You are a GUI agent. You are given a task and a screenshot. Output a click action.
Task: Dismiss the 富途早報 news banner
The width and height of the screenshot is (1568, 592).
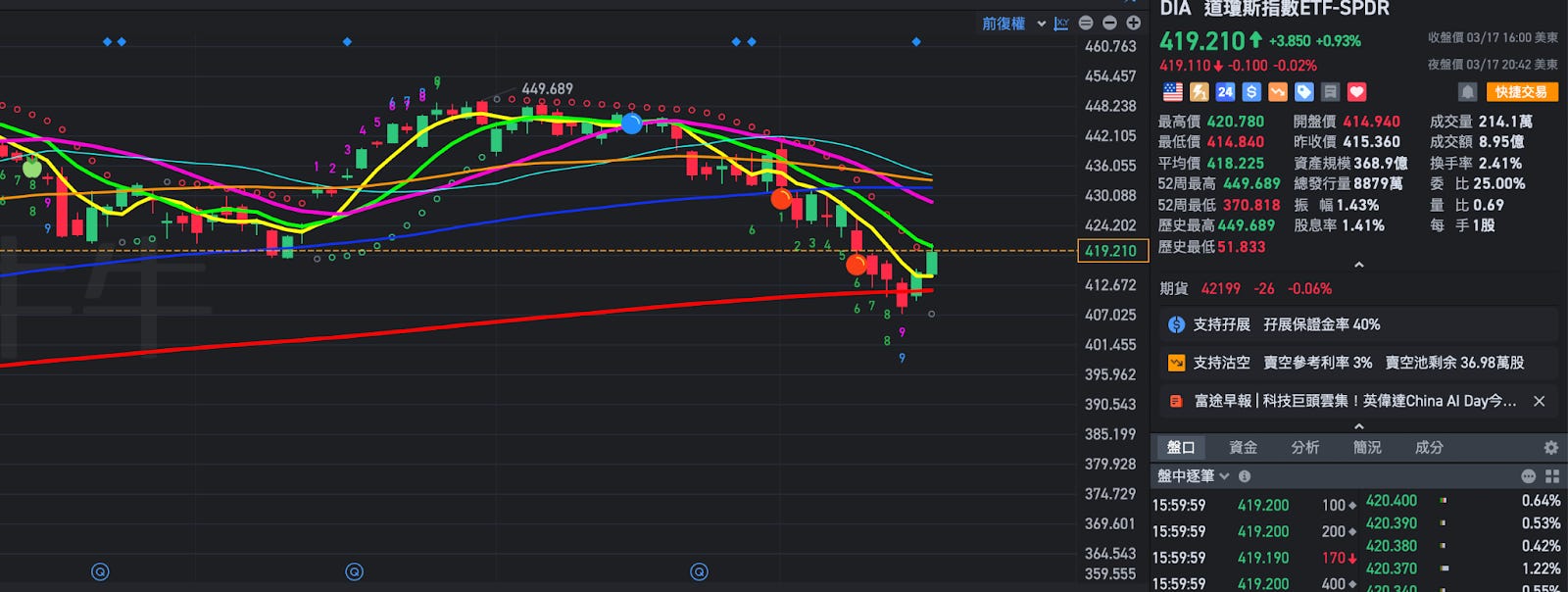click(1539, 401)
